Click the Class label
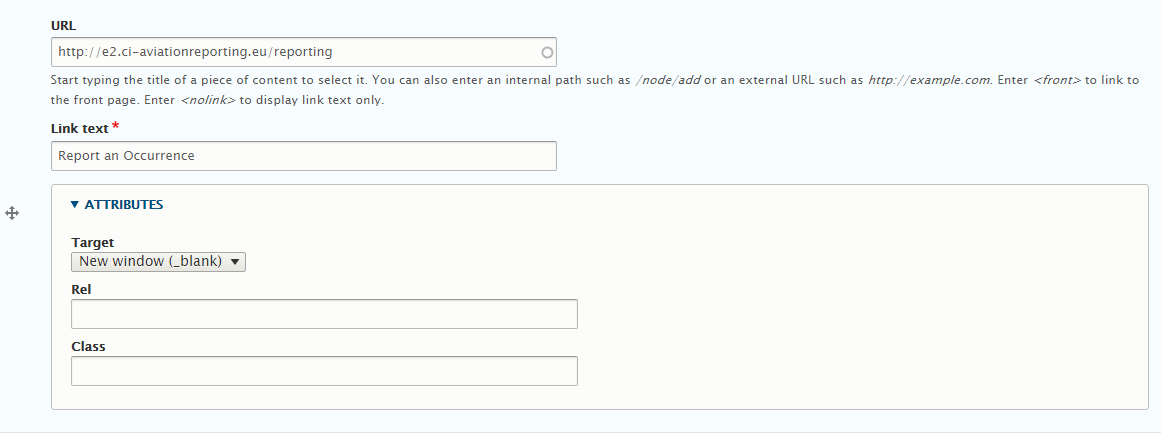Viewport: 1163px width, 437px height. click(x=88, y=346)
